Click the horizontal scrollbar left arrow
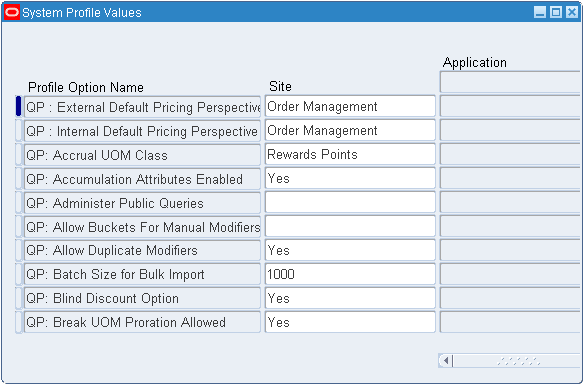The width and height of the screenshot is (585, 386). [x=445, y=361]
